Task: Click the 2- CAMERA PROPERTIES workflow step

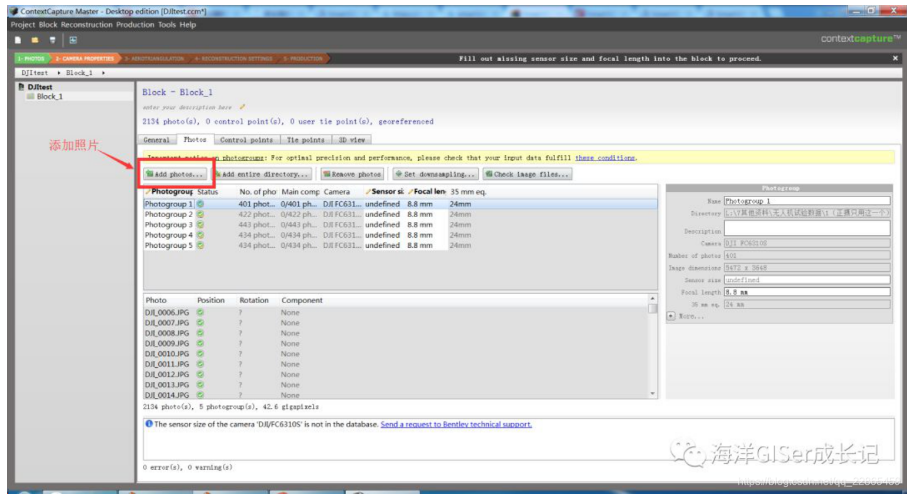Action: click(x=85, y=58)
